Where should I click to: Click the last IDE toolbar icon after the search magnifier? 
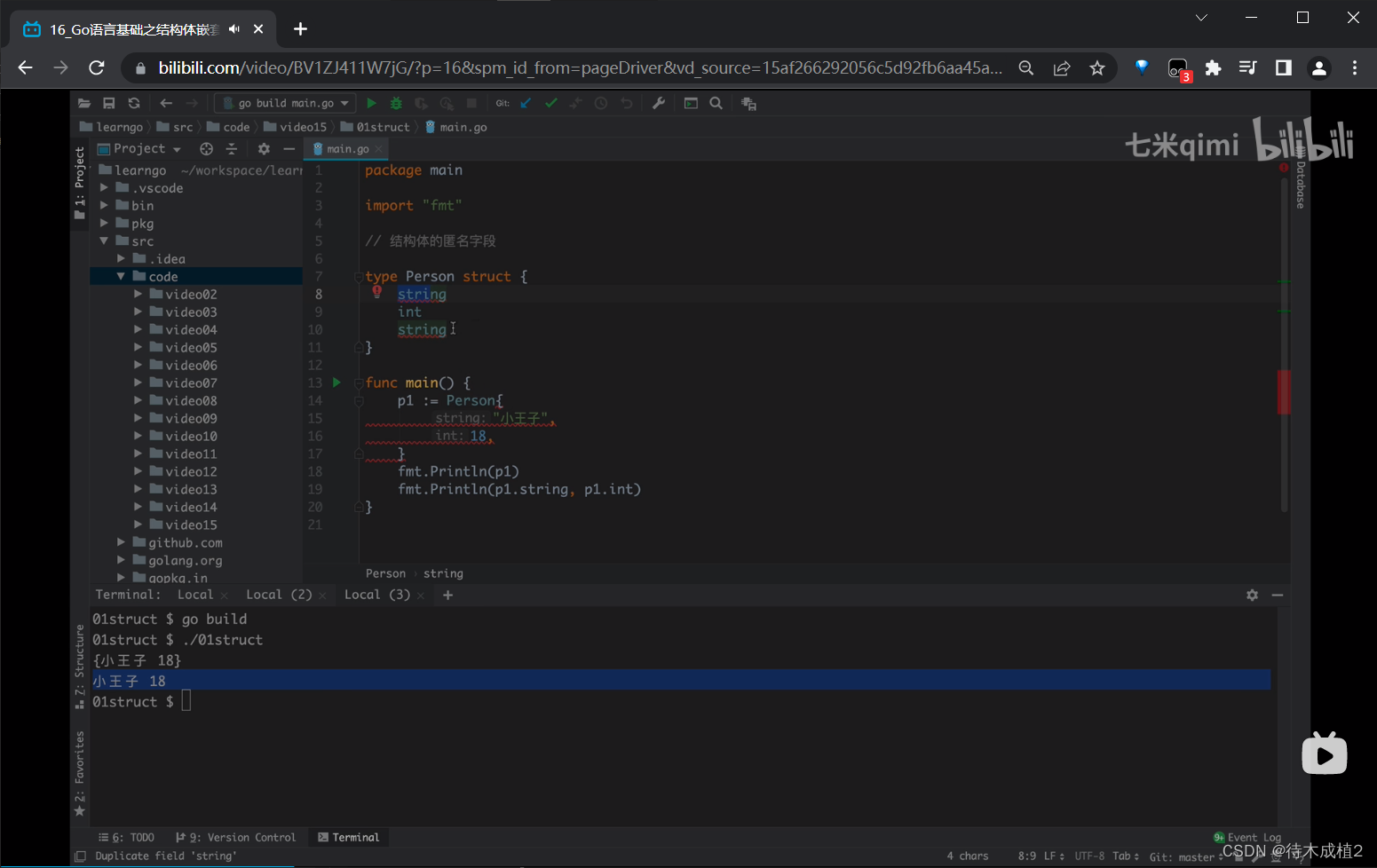pyautogui.click(x=748, y=104)
